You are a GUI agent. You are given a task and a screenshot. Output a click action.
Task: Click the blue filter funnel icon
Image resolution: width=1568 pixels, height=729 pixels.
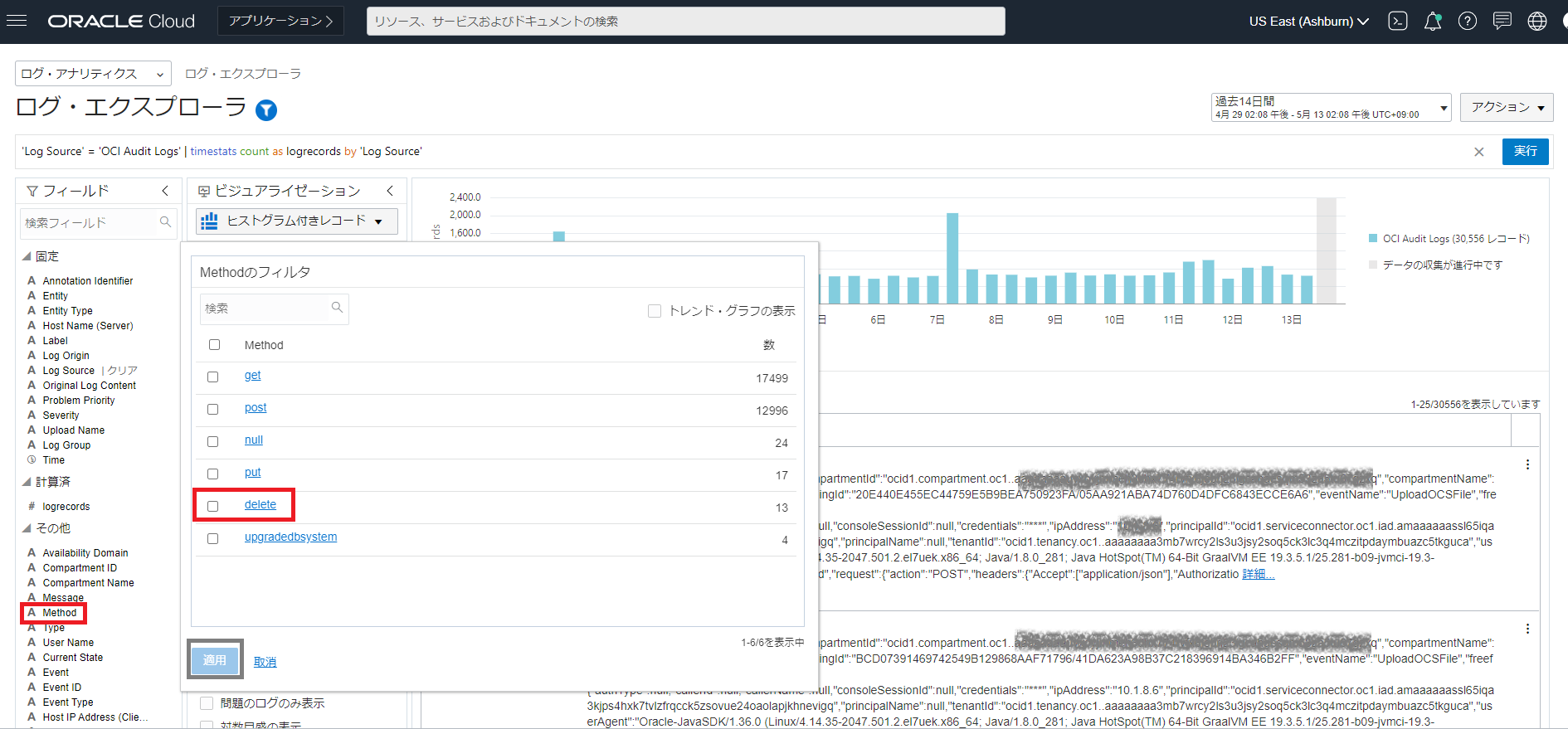[266, 109]
